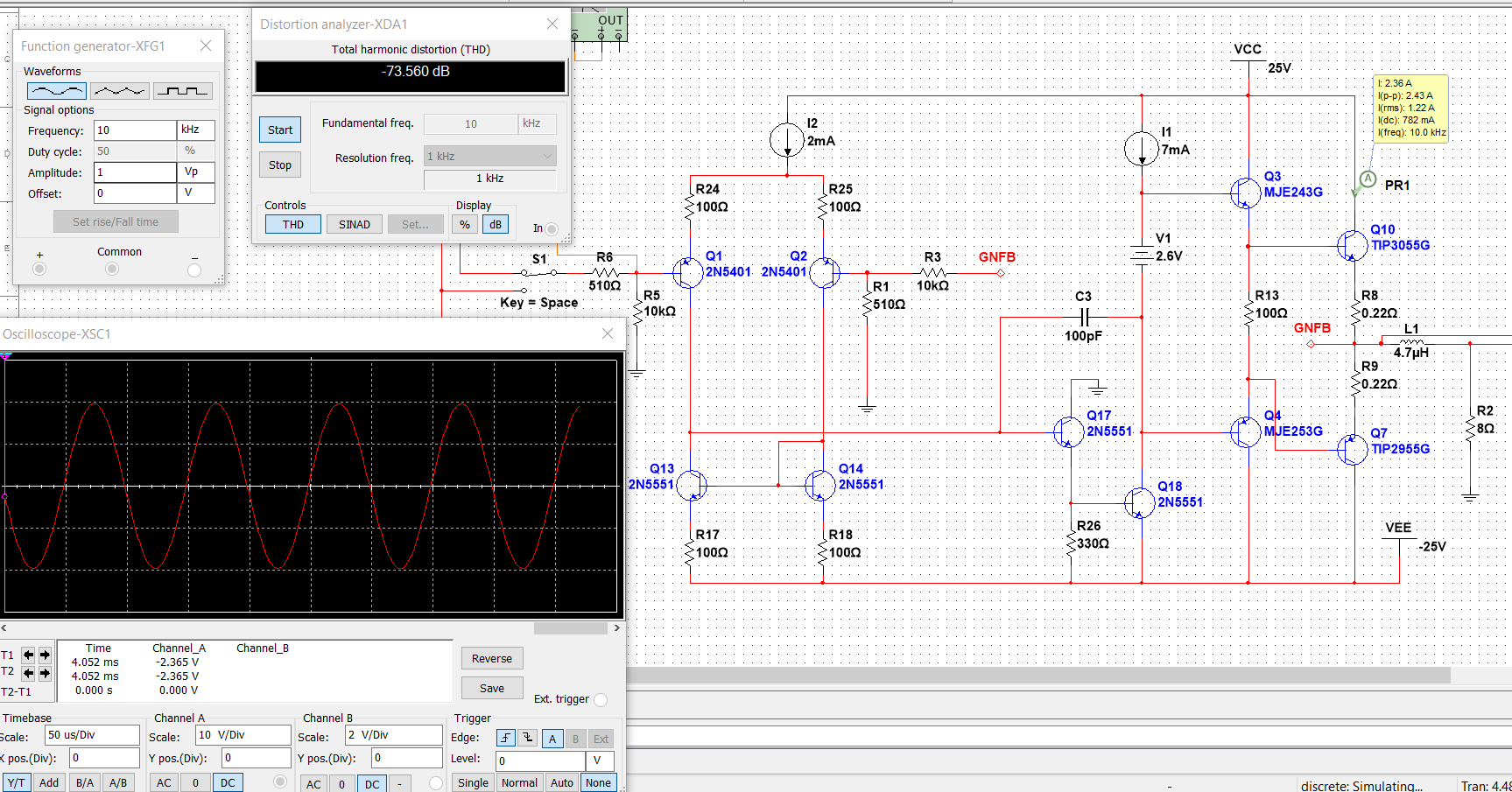This screenshot has height=792, width=1512.
Task: Choose trigger source A
Action: pyautogui.click(x=552, y=739)
